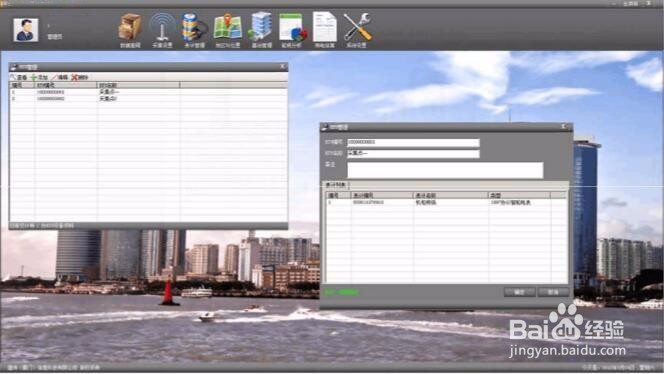Open the paper document report icon
This screenshot has height=374, width=664.
pyautogui.click(x=324, y=30)
